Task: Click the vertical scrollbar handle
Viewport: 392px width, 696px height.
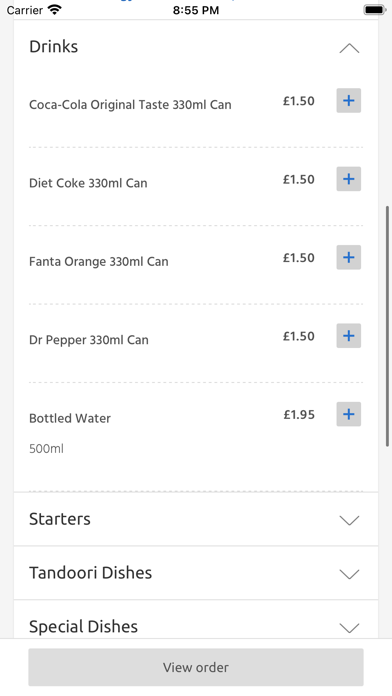Action: click(387, 326)
